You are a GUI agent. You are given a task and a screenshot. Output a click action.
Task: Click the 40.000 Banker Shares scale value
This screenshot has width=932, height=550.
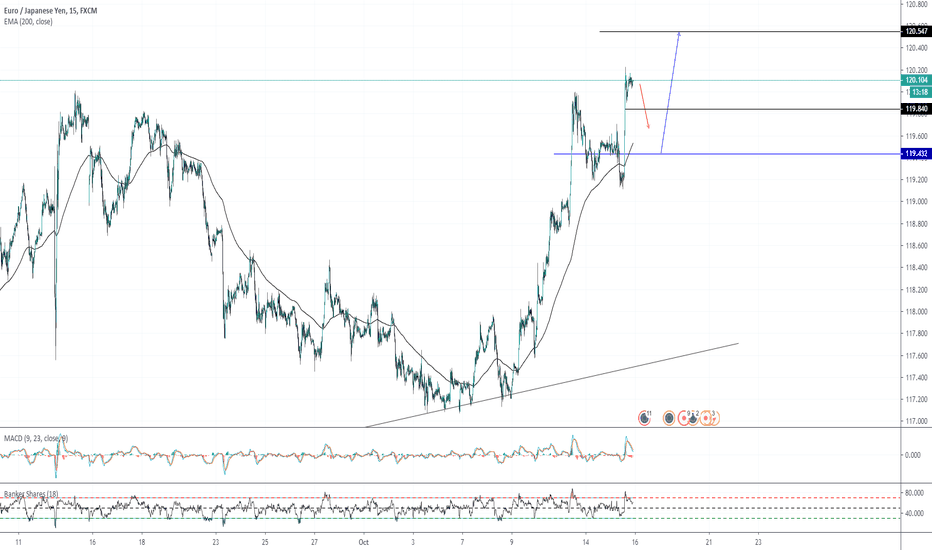pyautogui.click(x=914, y=514)
